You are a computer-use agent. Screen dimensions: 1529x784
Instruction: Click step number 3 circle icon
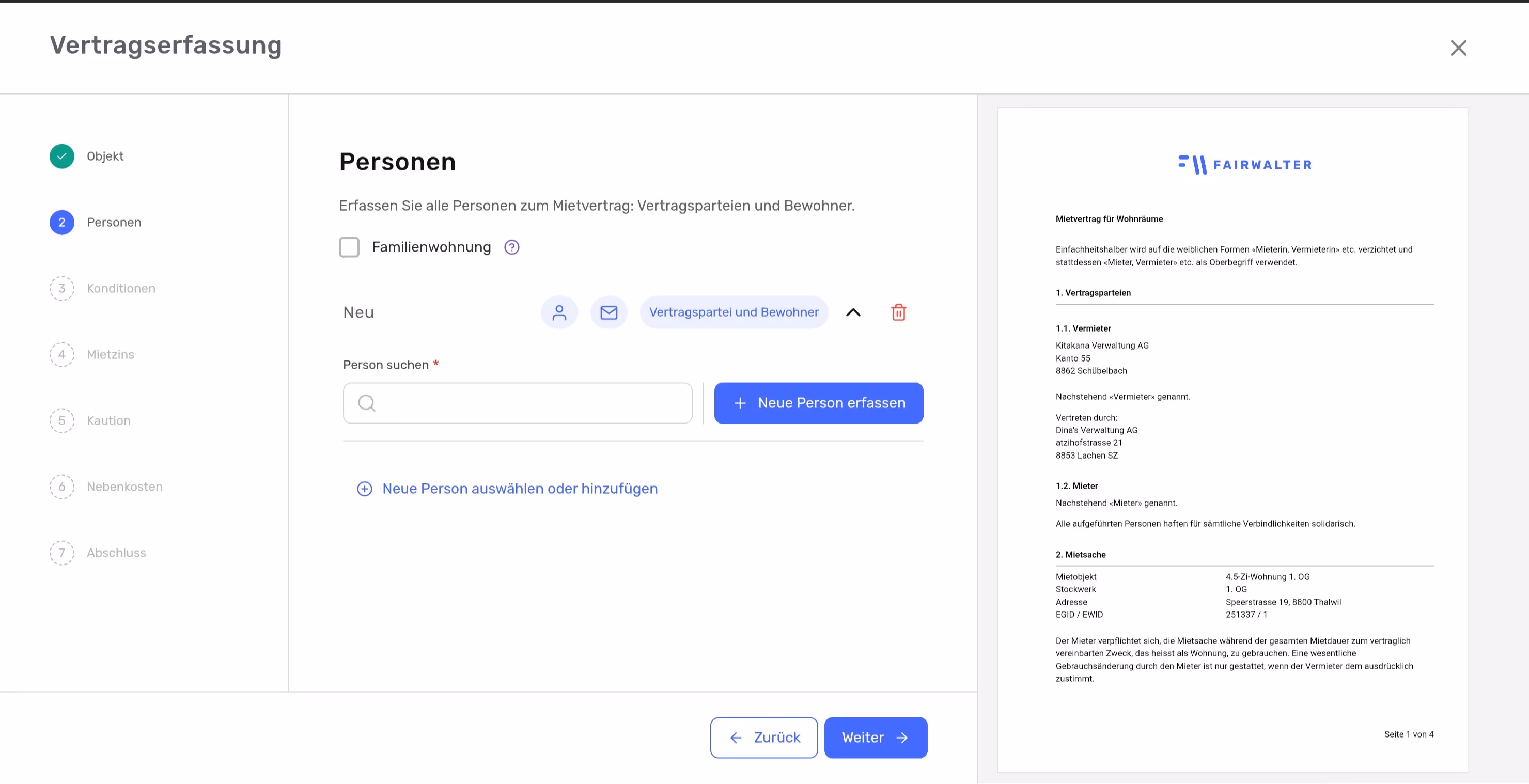(62, 288)
